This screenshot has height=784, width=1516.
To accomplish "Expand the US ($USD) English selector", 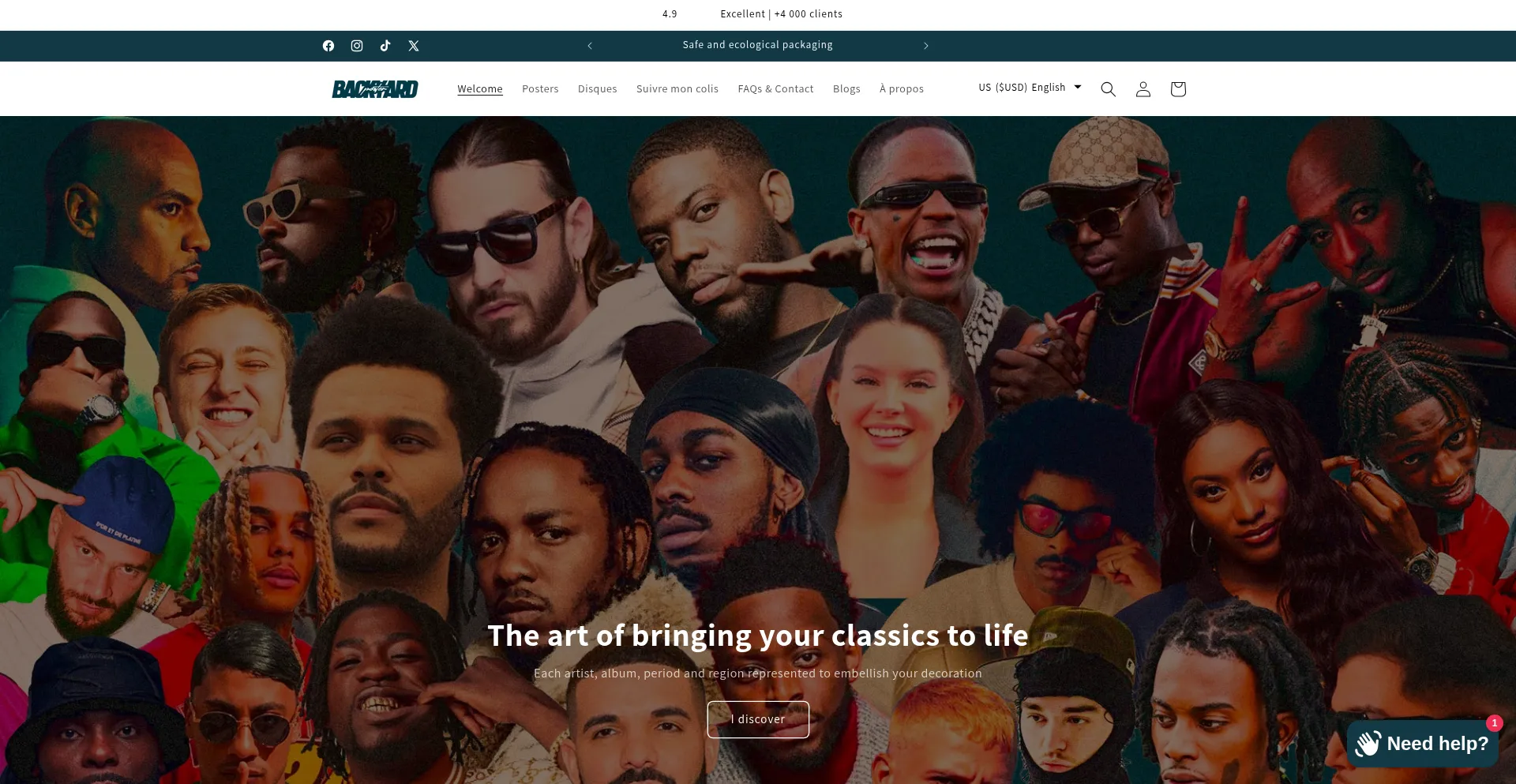I will point(1030,88).
